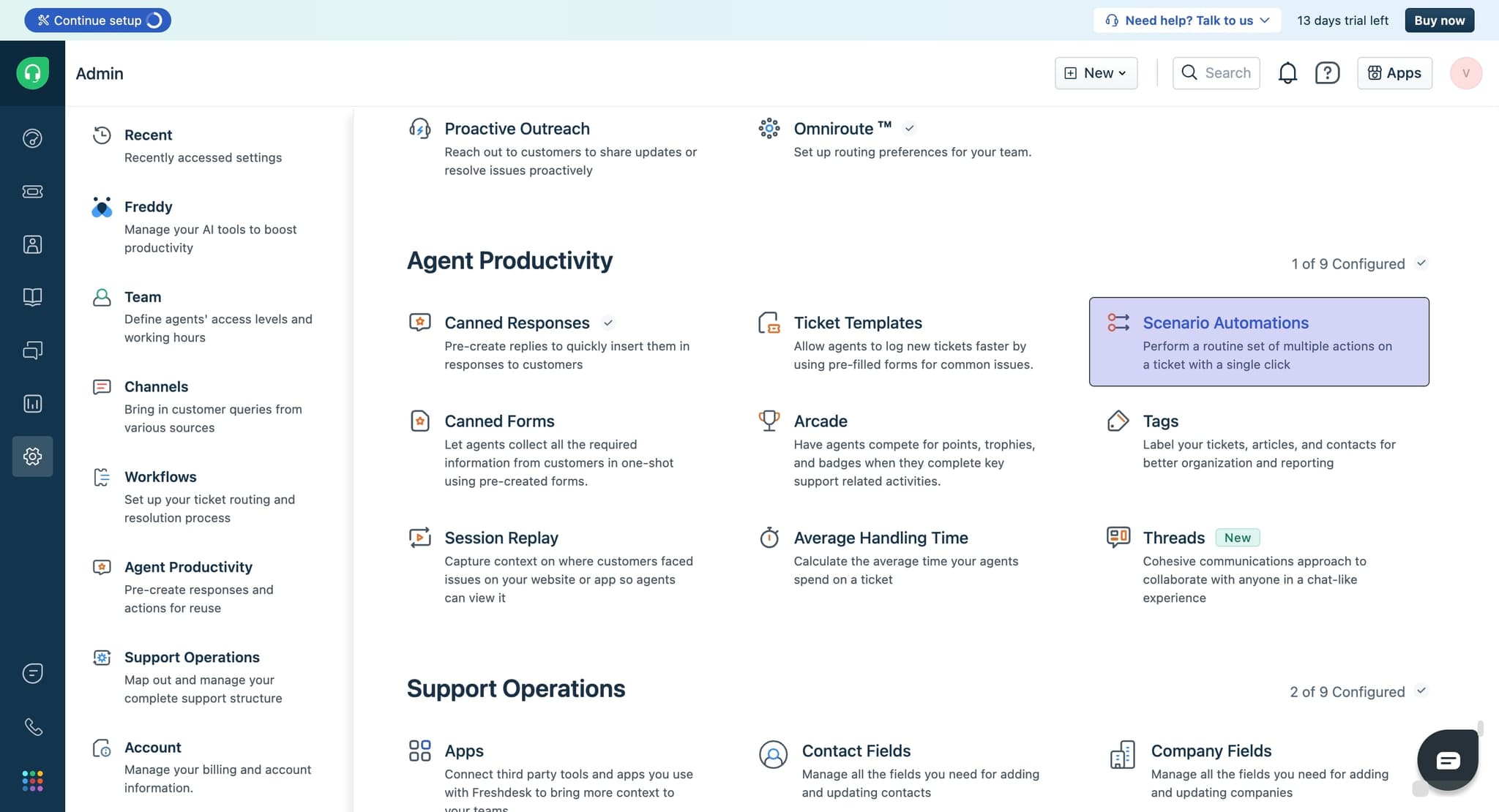This screenshot has height=812, width=1499.
Task: Open the Knowledge Base book icon
Action: pyautogui.click(x=32, y=297)
